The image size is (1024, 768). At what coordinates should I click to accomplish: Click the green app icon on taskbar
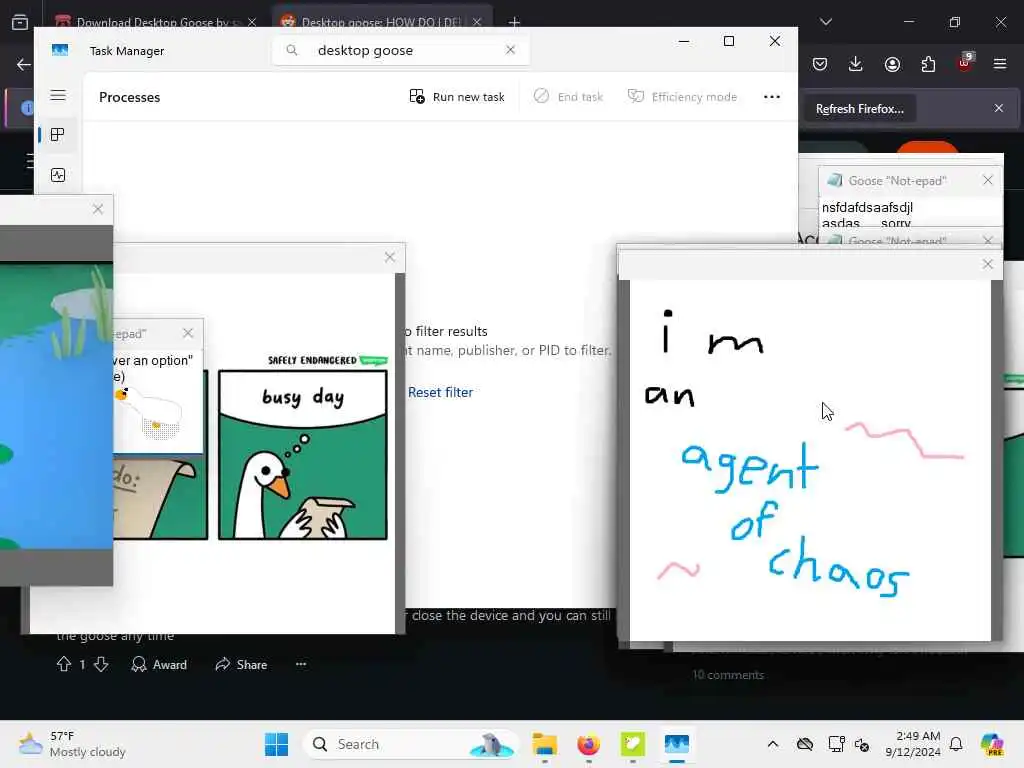point(632,744)
